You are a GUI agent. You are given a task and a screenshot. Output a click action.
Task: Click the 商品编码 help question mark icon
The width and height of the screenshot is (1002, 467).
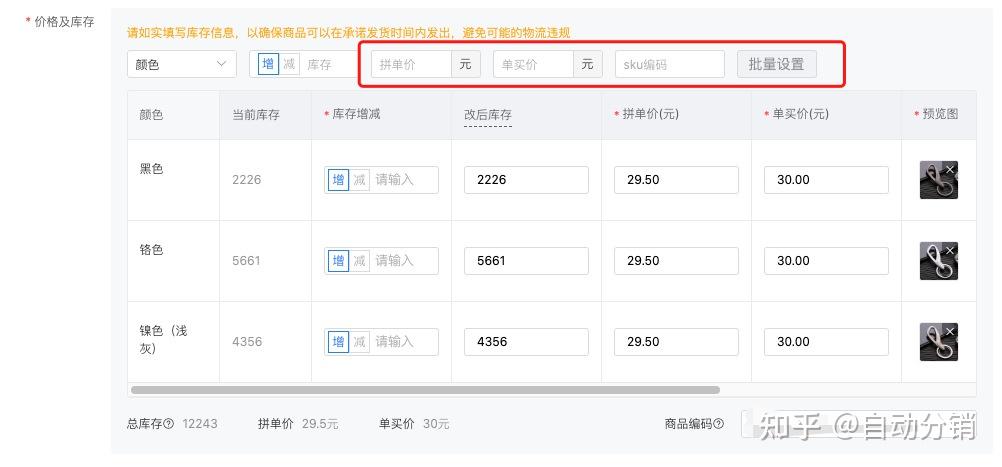(720, 424)
